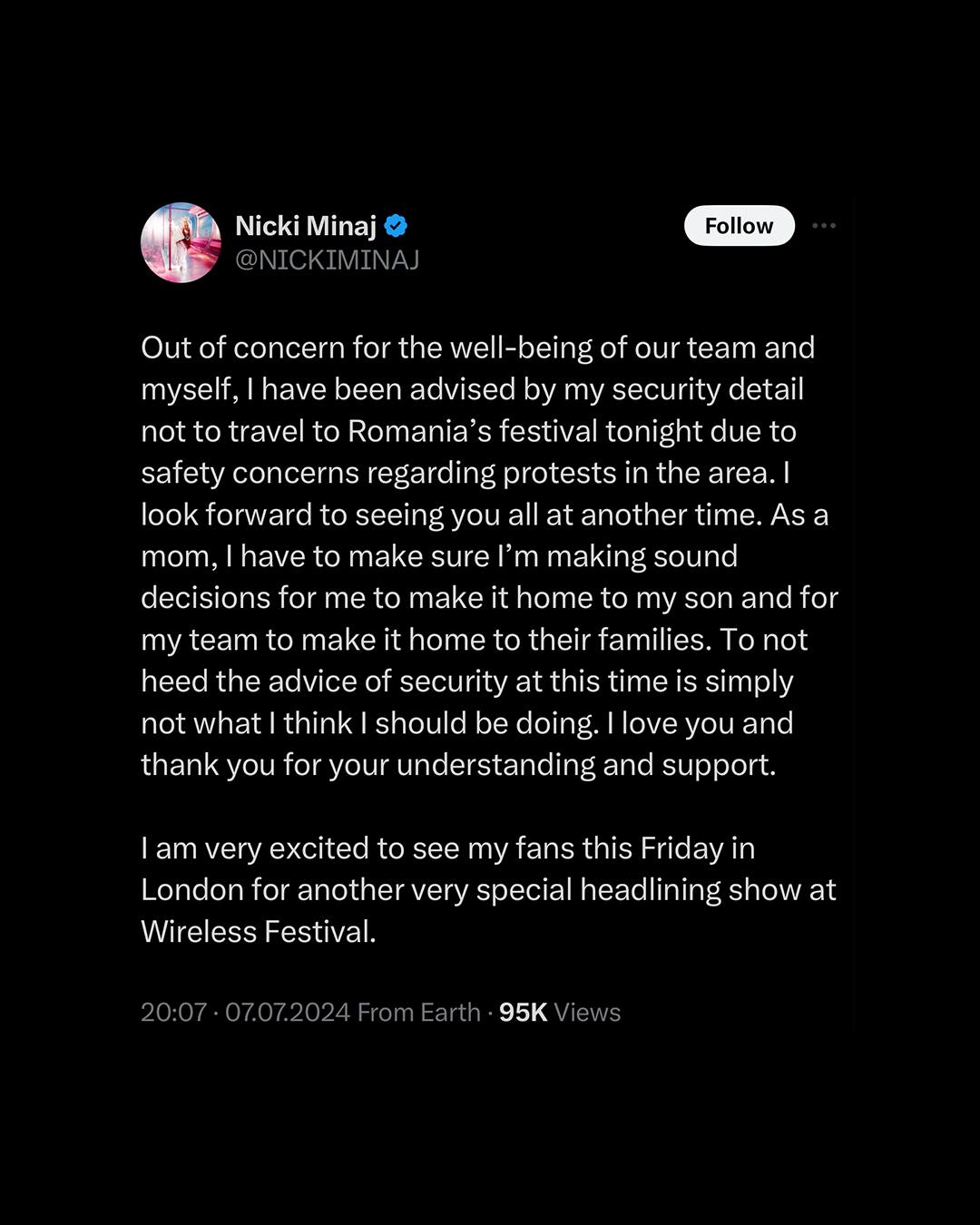The width and height of the screenshot is (980, 1225).
Task: Open the three-dot more options menu
Action: point(824,225)
